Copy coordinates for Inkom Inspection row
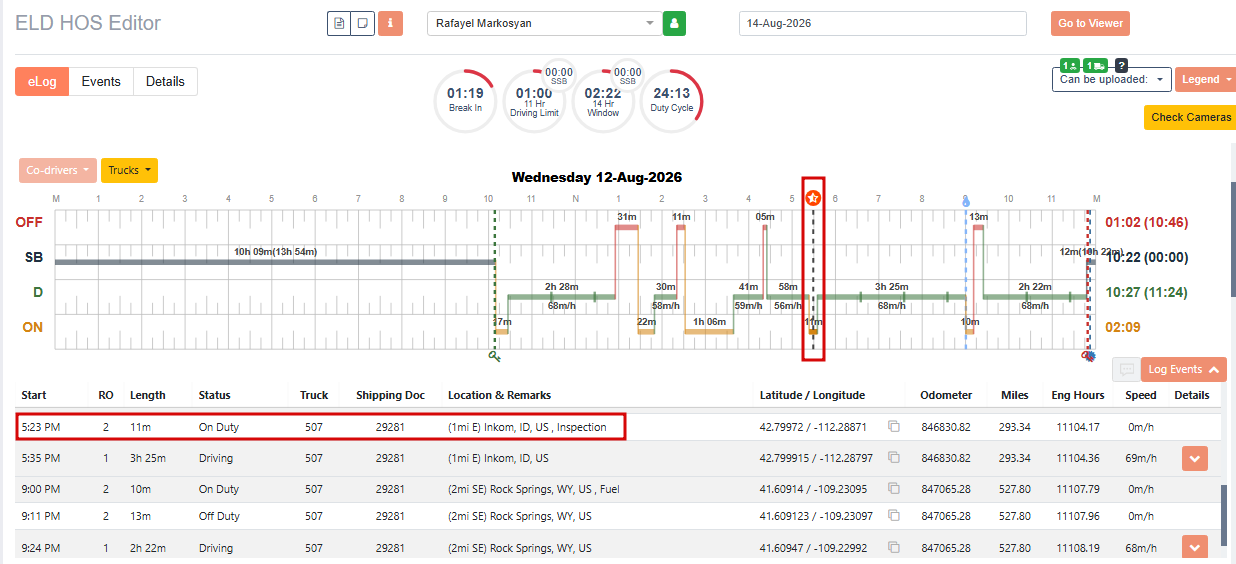1236x564 pixels. tap(894, 427)
